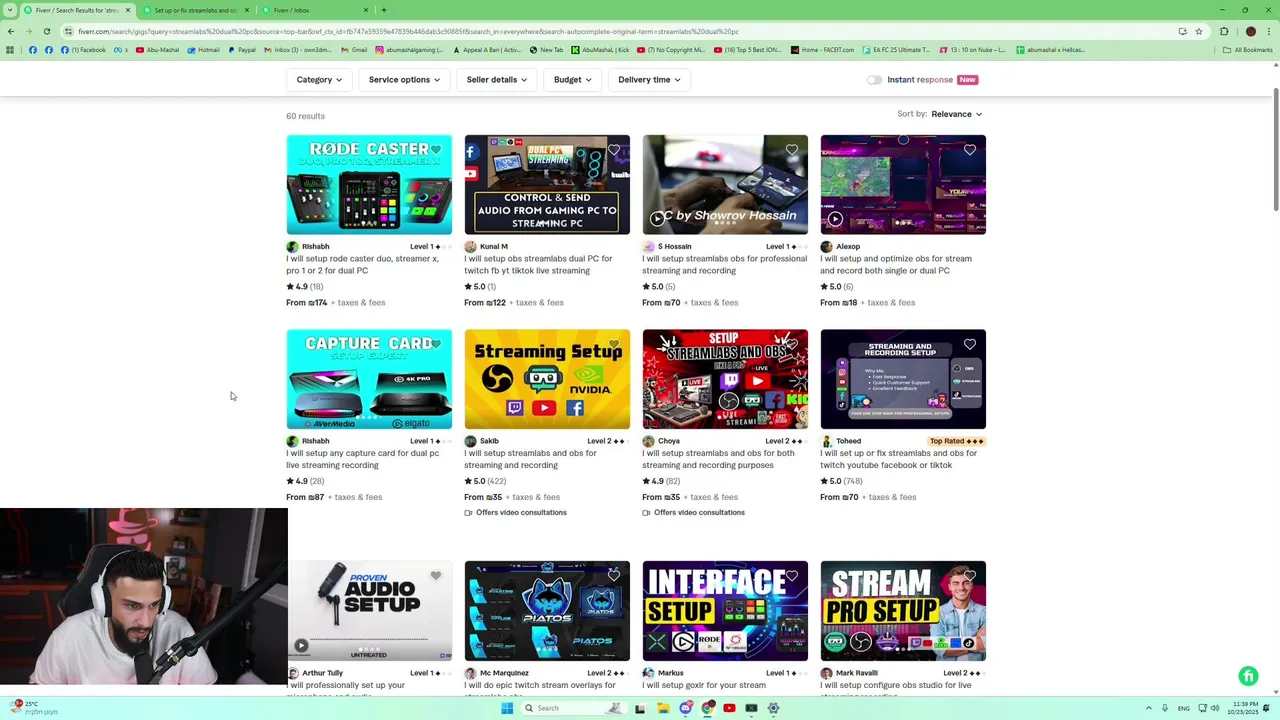
Task: Open the Paypal bookmark
Action: click(x=242, y=49)
